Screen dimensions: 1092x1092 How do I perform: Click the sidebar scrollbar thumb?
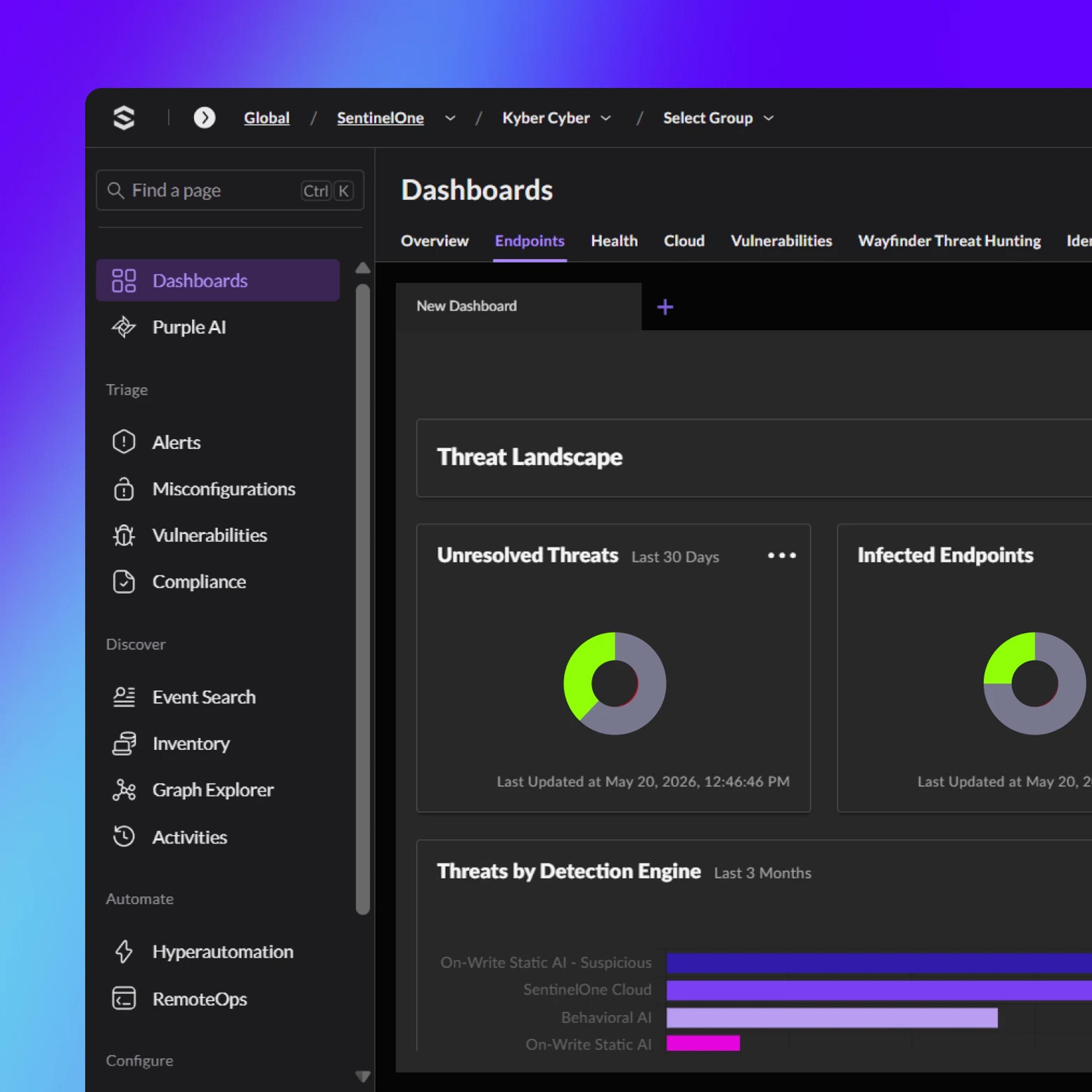[363, 599]
